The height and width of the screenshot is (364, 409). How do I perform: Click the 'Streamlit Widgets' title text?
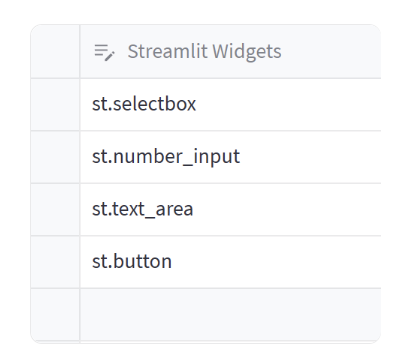pyautogui.click(x=204, y=52)
